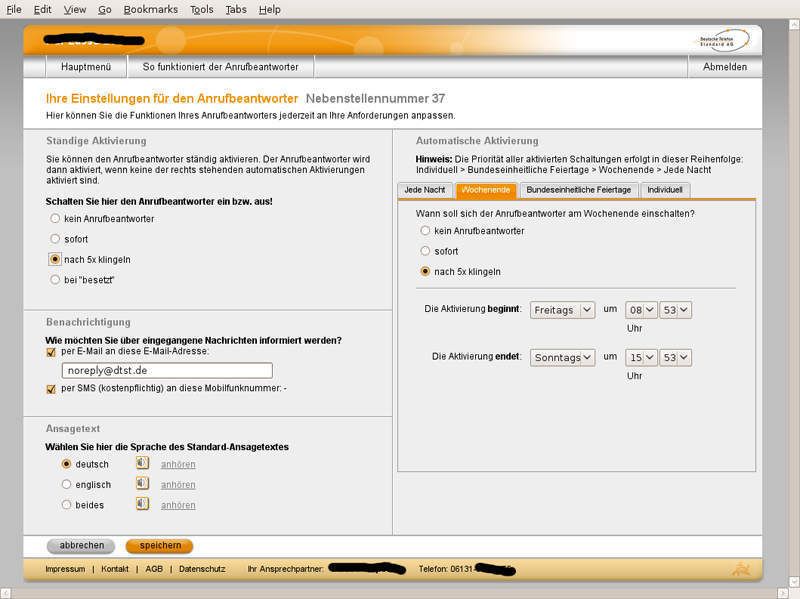Screen dimensions: 800x599
Task: Select 'bei besetzt' radio option
Action: [55, 280]
